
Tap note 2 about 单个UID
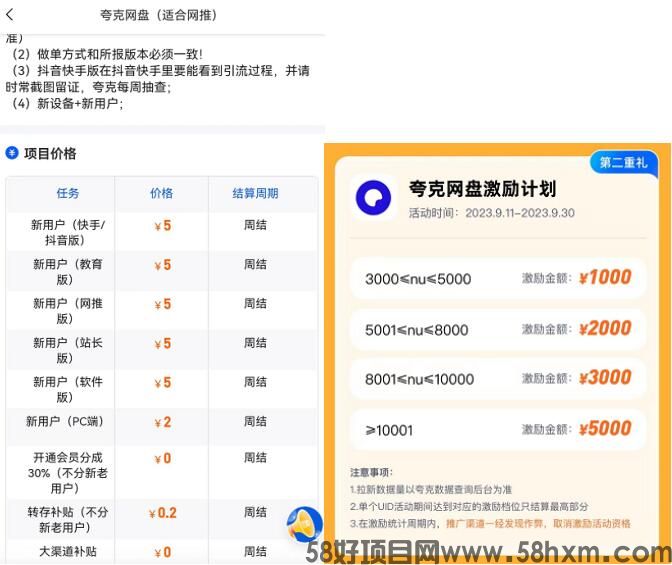click(x=469, y=507)
